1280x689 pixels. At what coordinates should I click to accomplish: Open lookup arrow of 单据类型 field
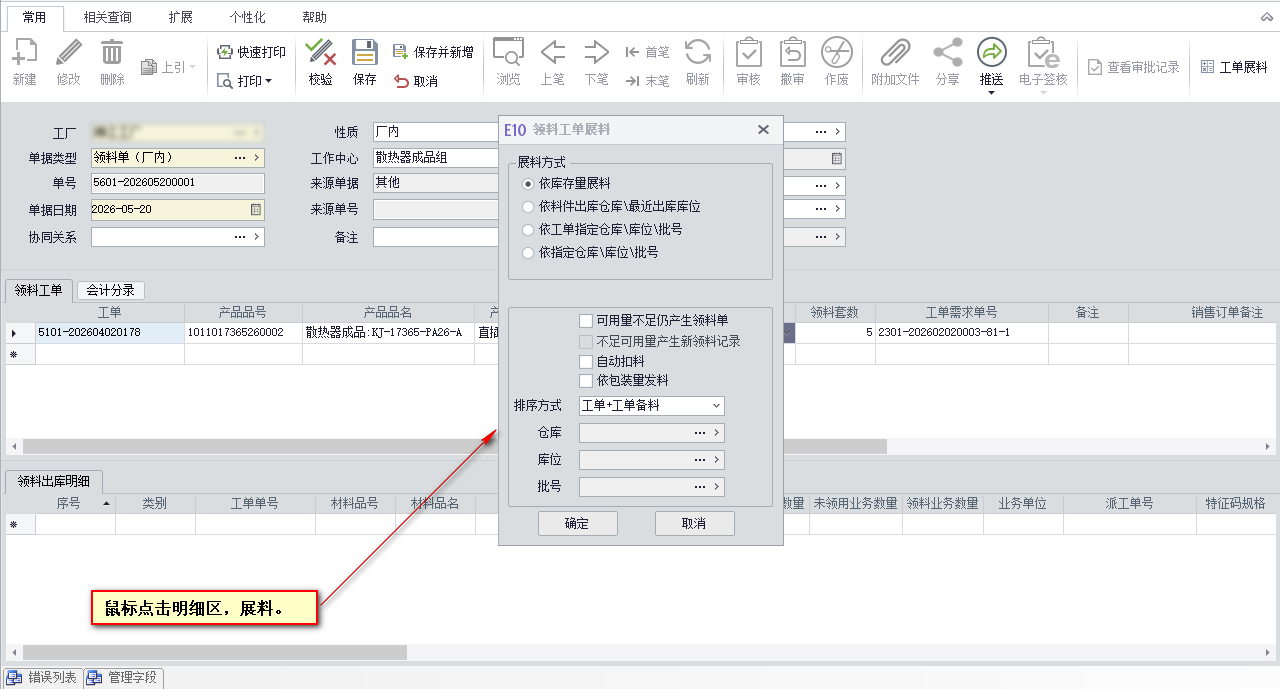[x=257, y=158]
